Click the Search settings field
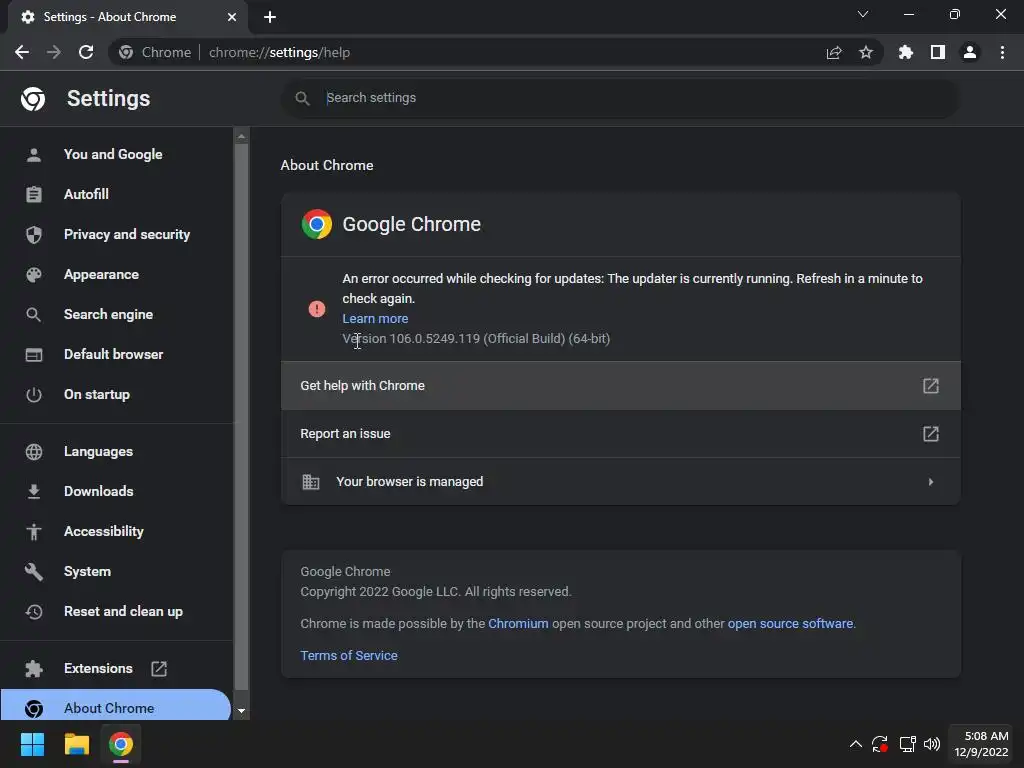Image resolution: width=1024 pixels, height=768 pixels. tap(620, 98)
